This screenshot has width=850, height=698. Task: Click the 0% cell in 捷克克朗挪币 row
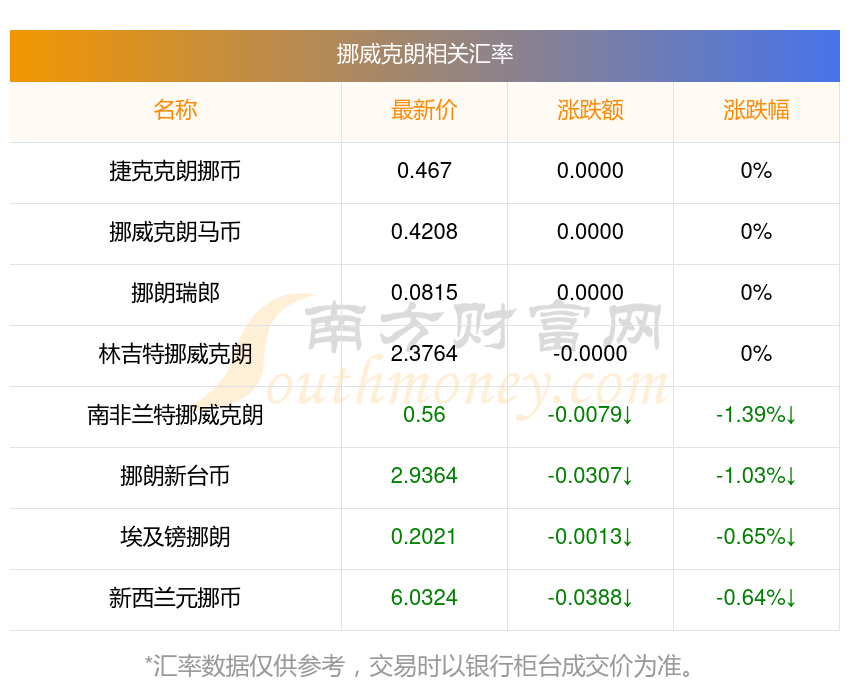(756, 171)
